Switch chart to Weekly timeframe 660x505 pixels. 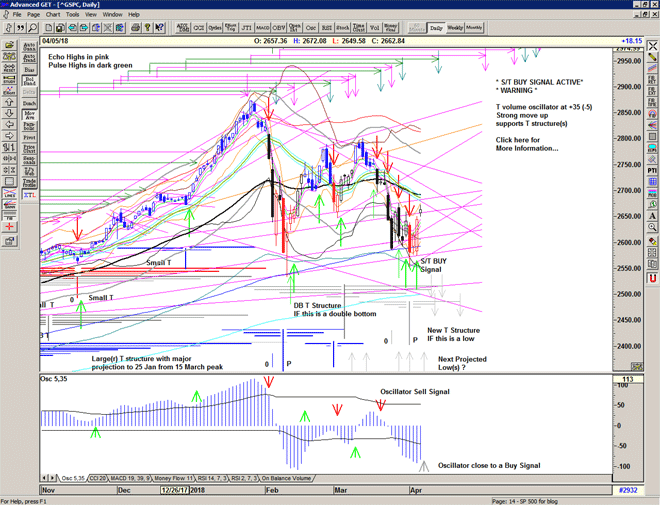click(x=454, y=29)
